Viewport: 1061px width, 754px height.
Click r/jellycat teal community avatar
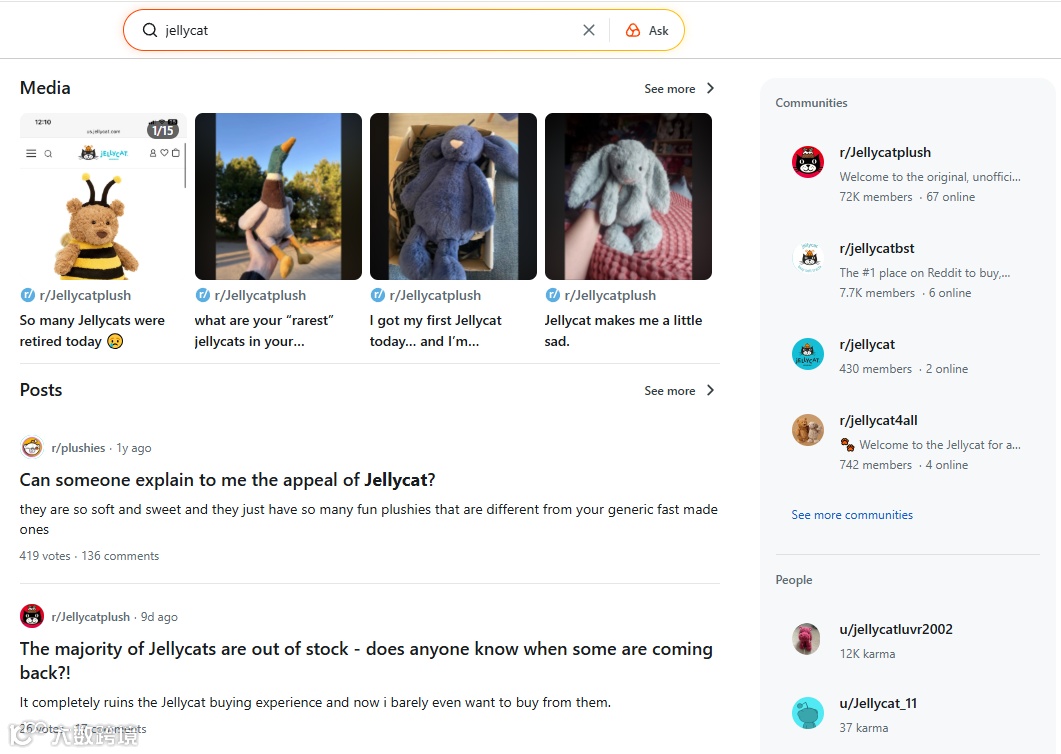808,354
